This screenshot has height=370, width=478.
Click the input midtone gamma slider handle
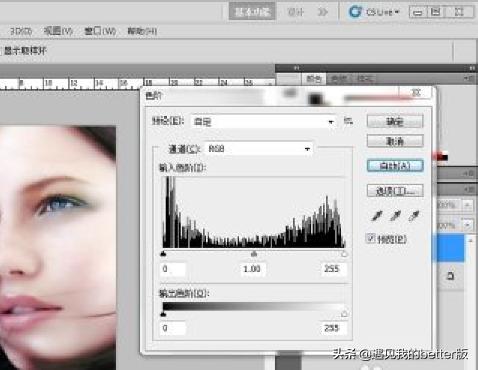pos(254,254)
